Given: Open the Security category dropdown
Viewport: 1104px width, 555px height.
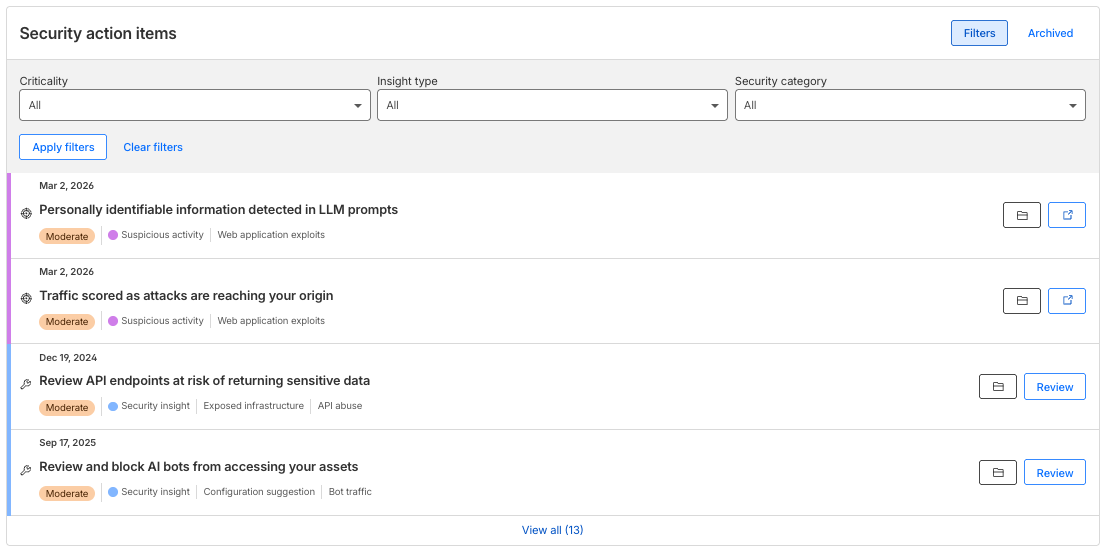Looking at the screenshot, I should pos(909,105).
